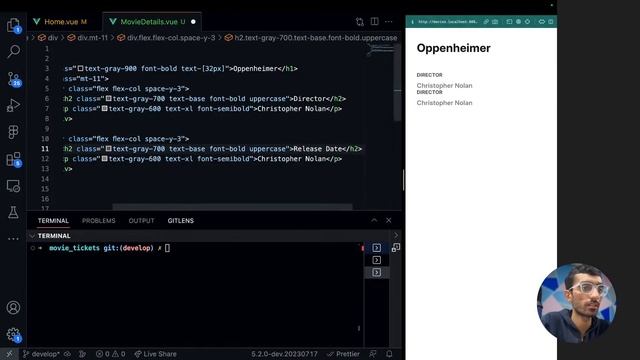Screen dimensions: 640x360
Task: Click the first div breadcrumb
Action: [48, 38]
